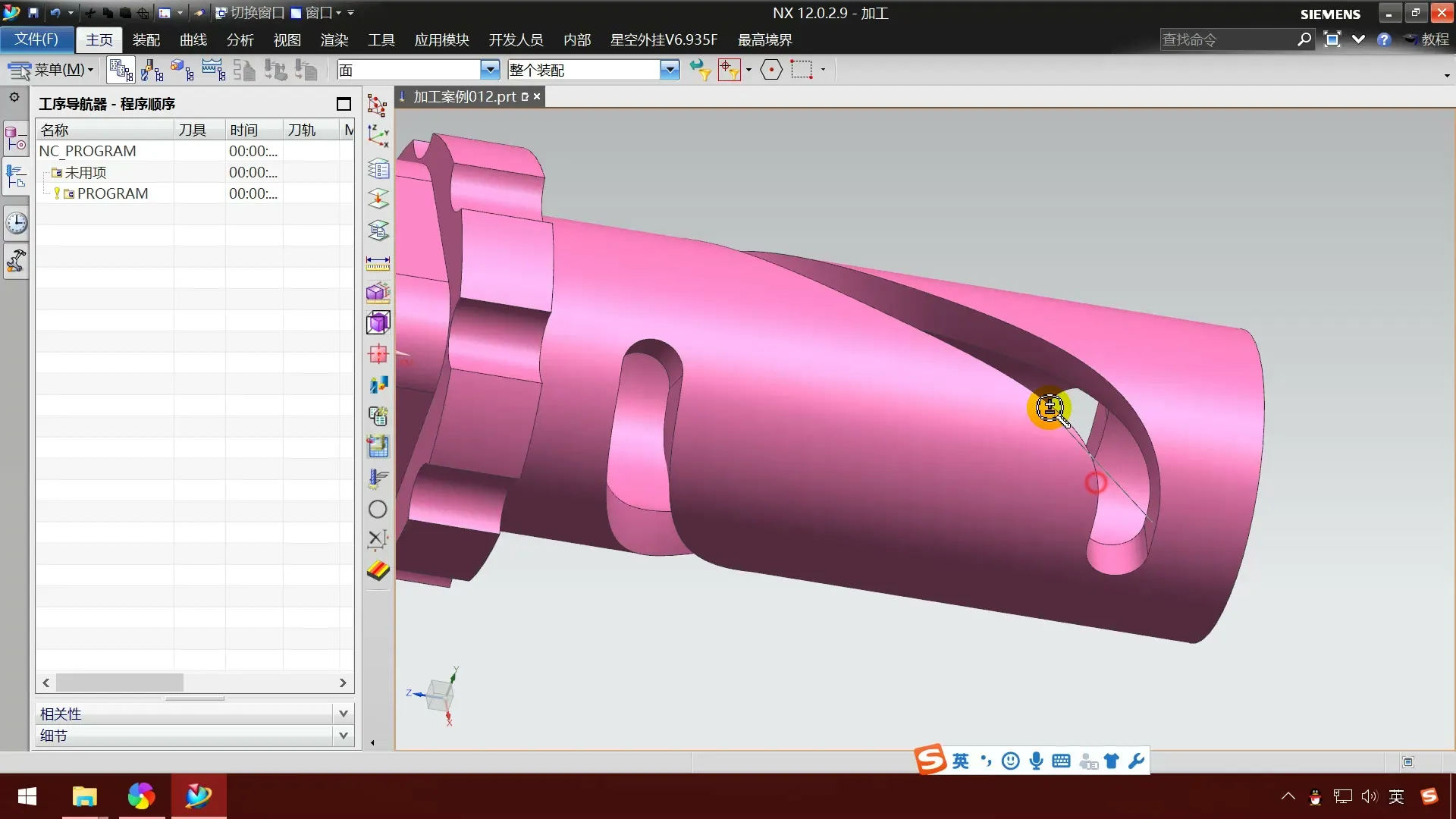1456x819 pixels.
Task: Switch to Machining Method View icon
Action: point(213,70)
